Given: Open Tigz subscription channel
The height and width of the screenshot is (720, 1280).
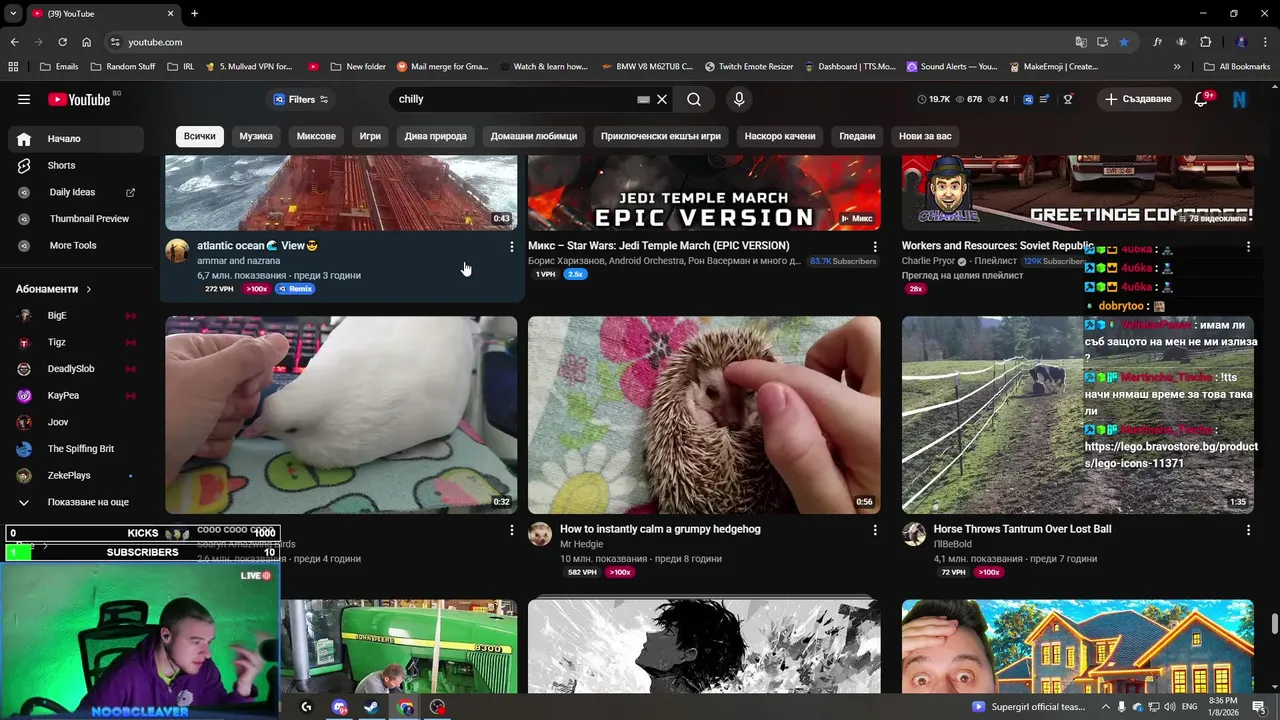Looking at the screenshot, I should (76, 342).
